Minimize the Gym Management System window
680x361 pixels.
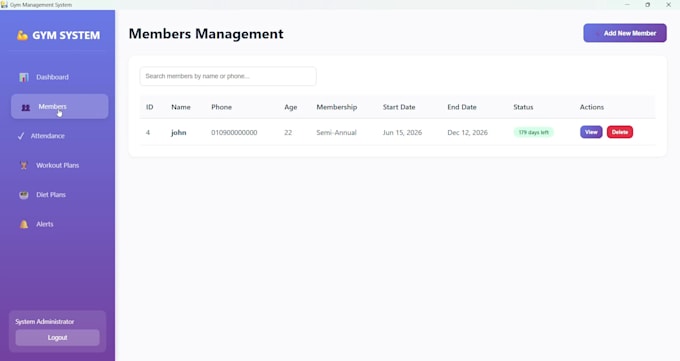click(627, 5)
